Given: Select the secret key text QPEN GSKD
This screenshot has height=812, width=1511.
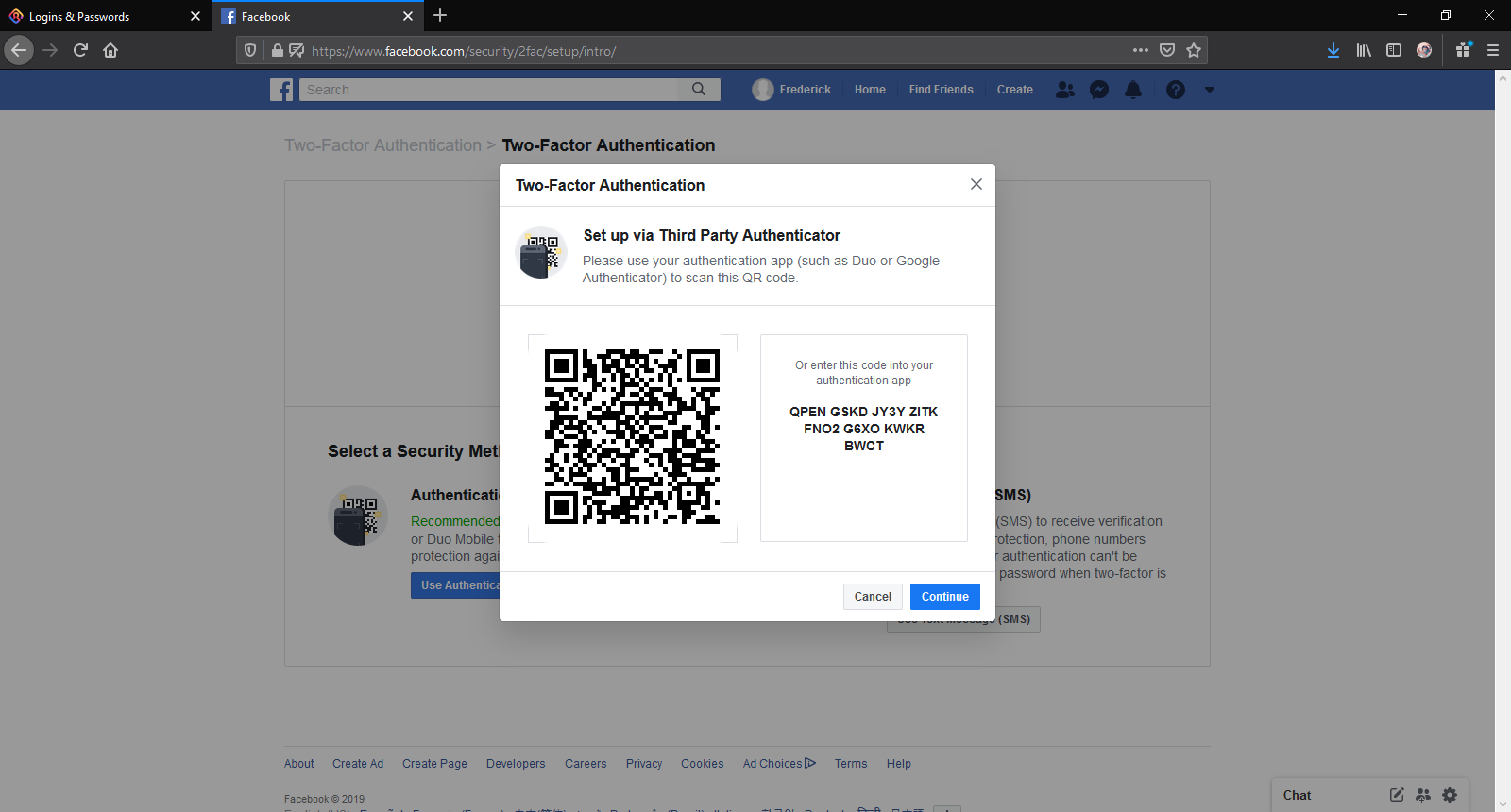Looking at the screenshot, I should tap(827, 412).
